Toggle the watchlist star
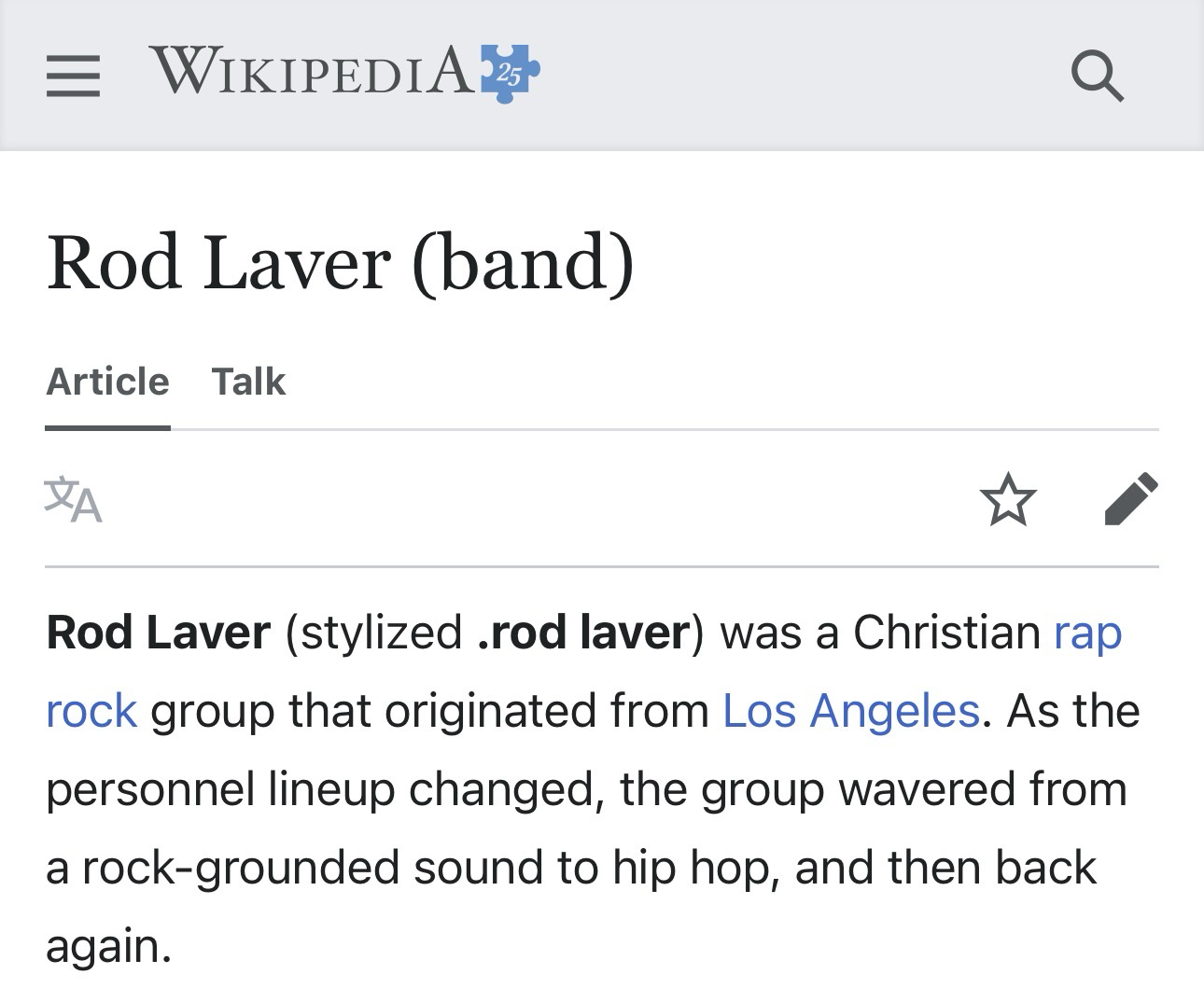 click(x=1008, y=499)
